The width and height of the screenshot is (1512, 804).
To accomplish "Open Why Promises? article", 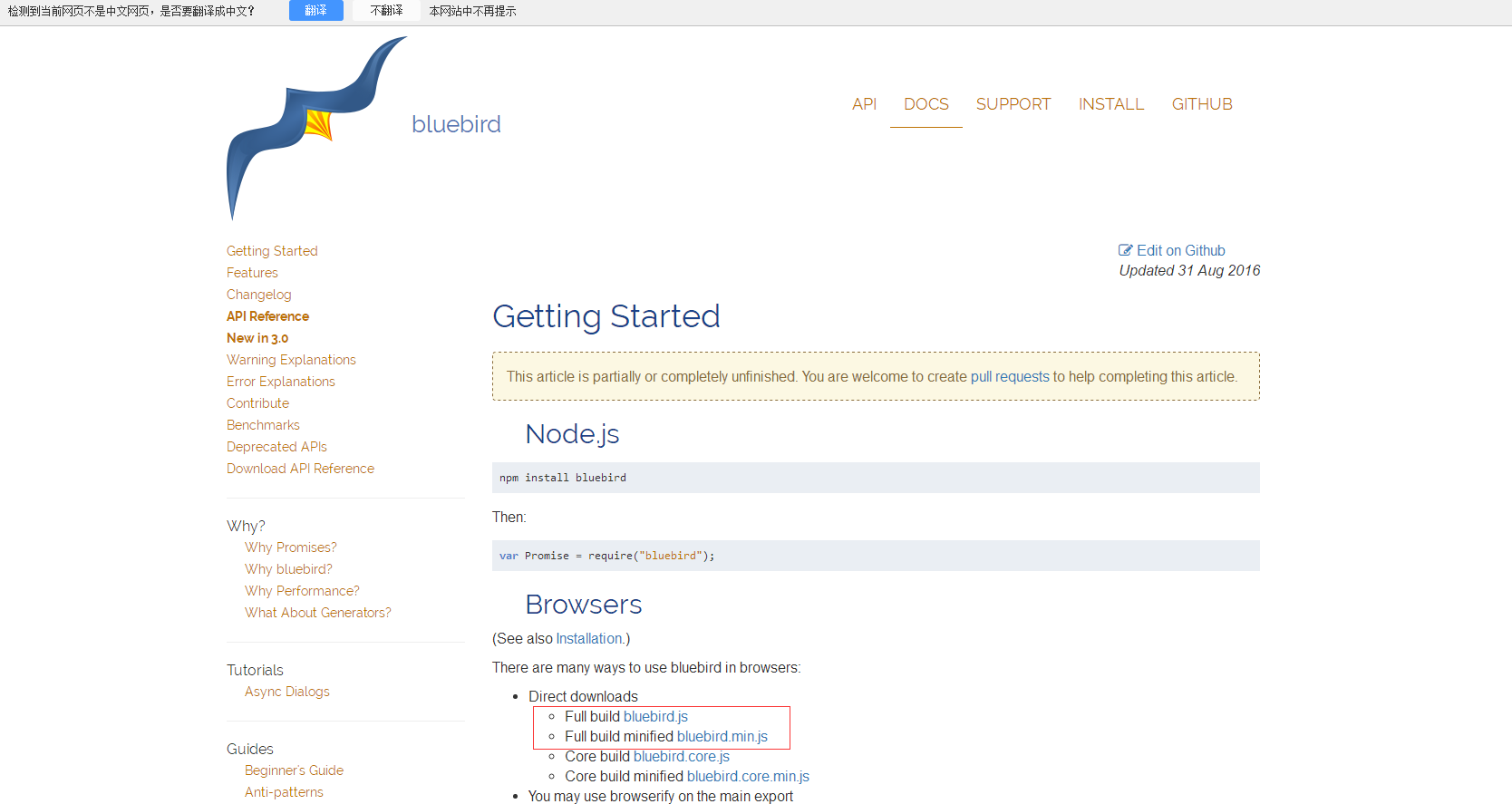I will (291, 547).
